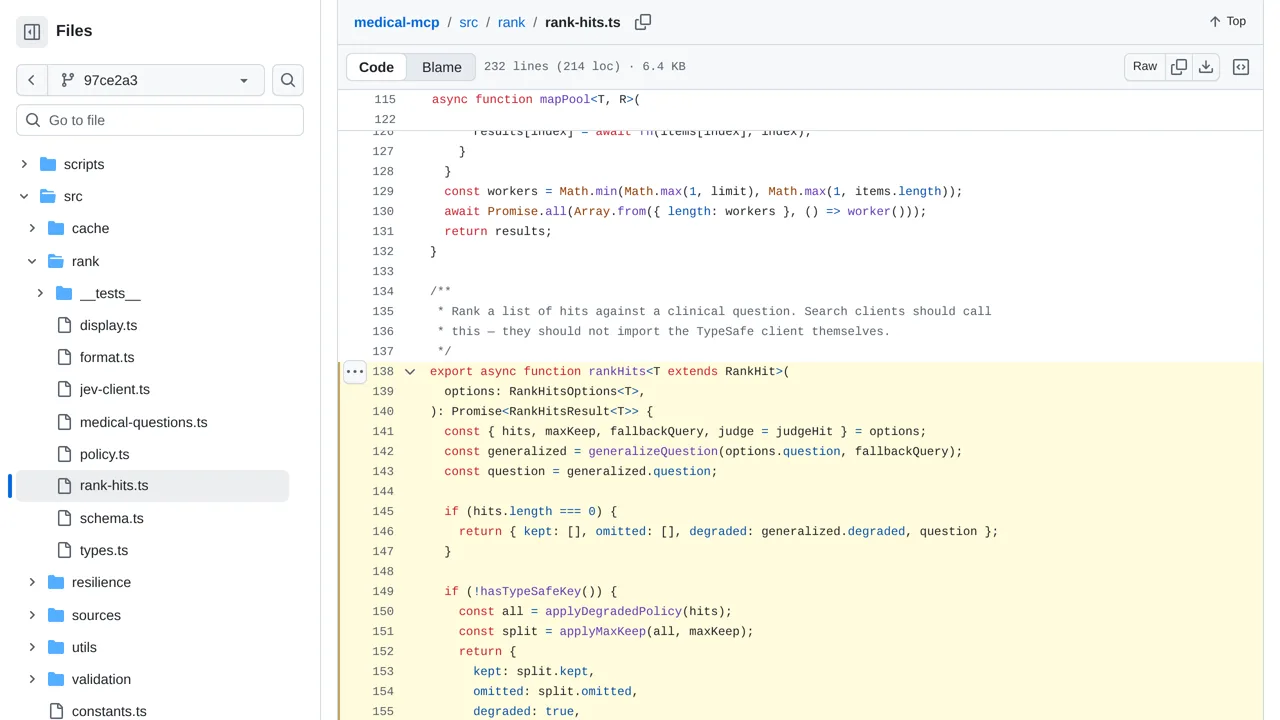This screenshot has width=1280, height=720.
Task: Open the 97ce2a3 branch selector dropdown
Action: (x=156, y=80)
